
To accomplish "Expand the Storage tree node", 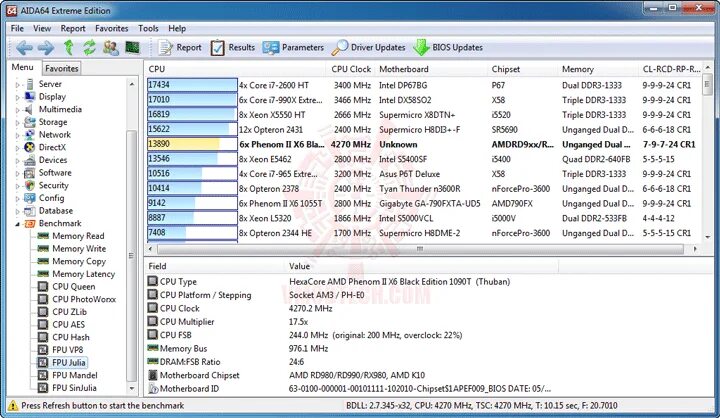I will pyautogui.click(x=17, y=123).
